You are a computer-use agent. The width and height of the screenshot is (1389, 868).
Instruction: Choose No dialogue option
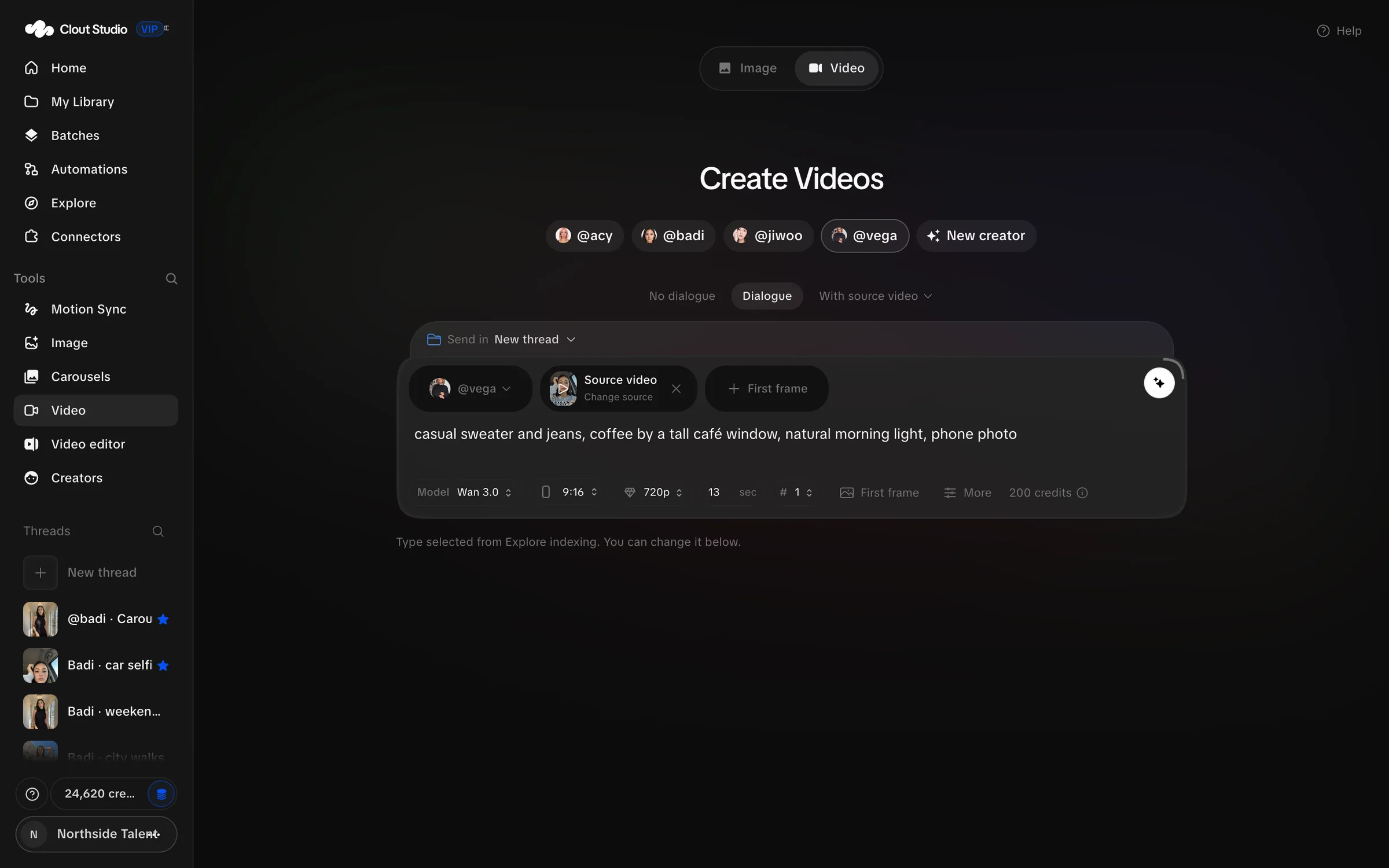coord(682,296)
